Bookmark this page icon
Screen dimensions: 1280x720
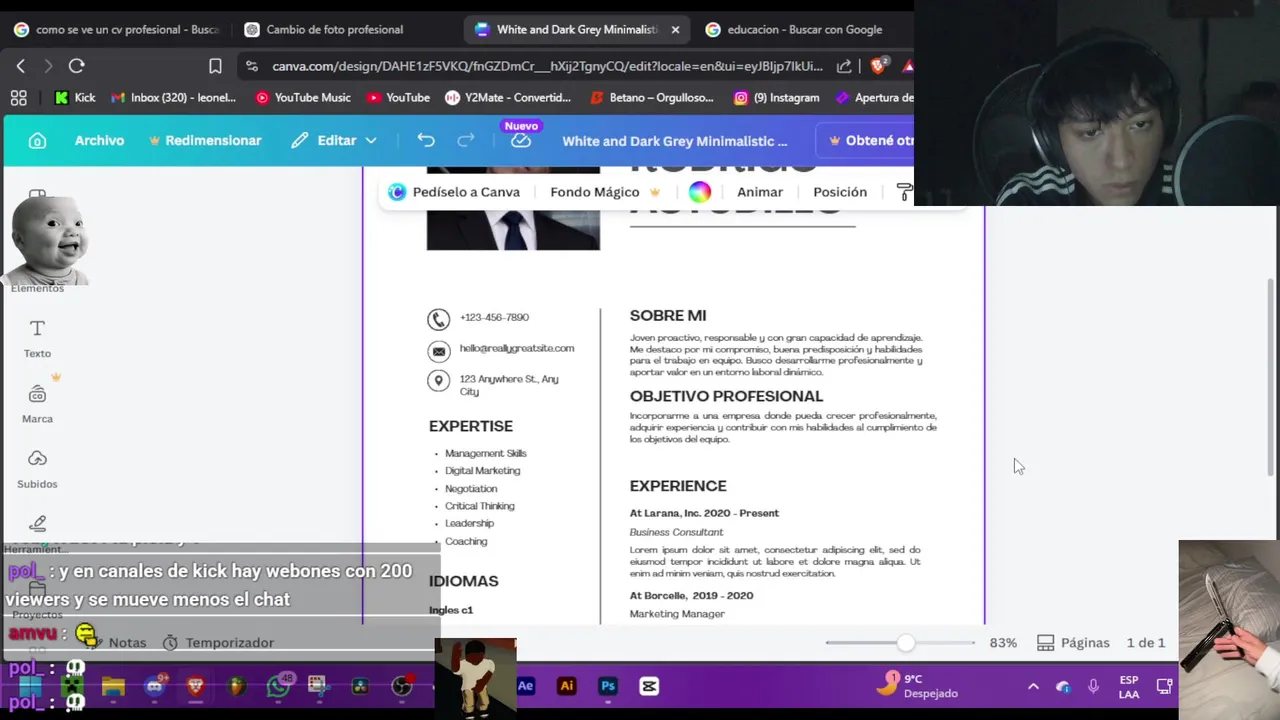[x=215, y=66]
